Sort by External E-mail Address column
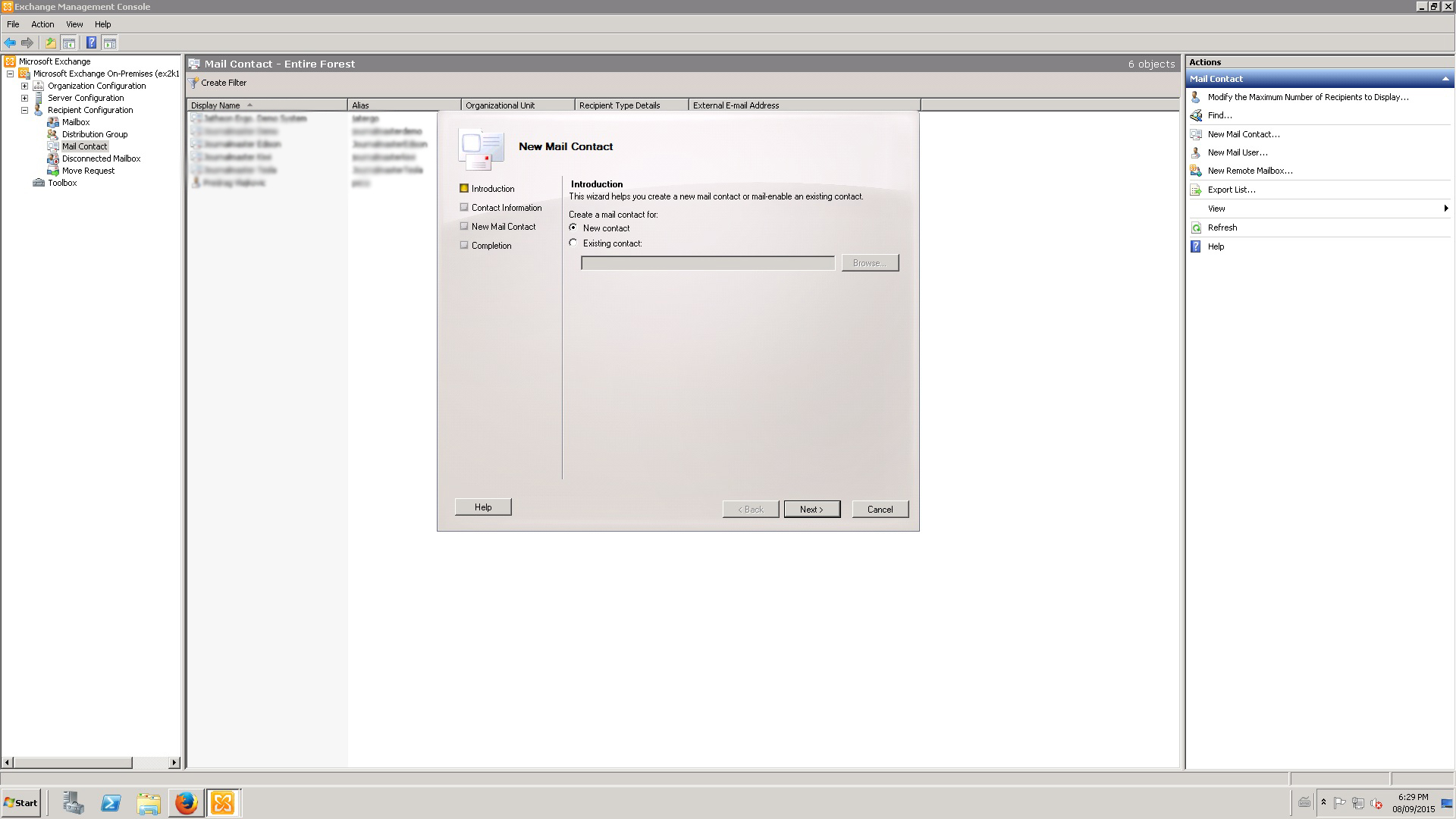The width and height of the screenshot is (1456, 819). point(805,105)
